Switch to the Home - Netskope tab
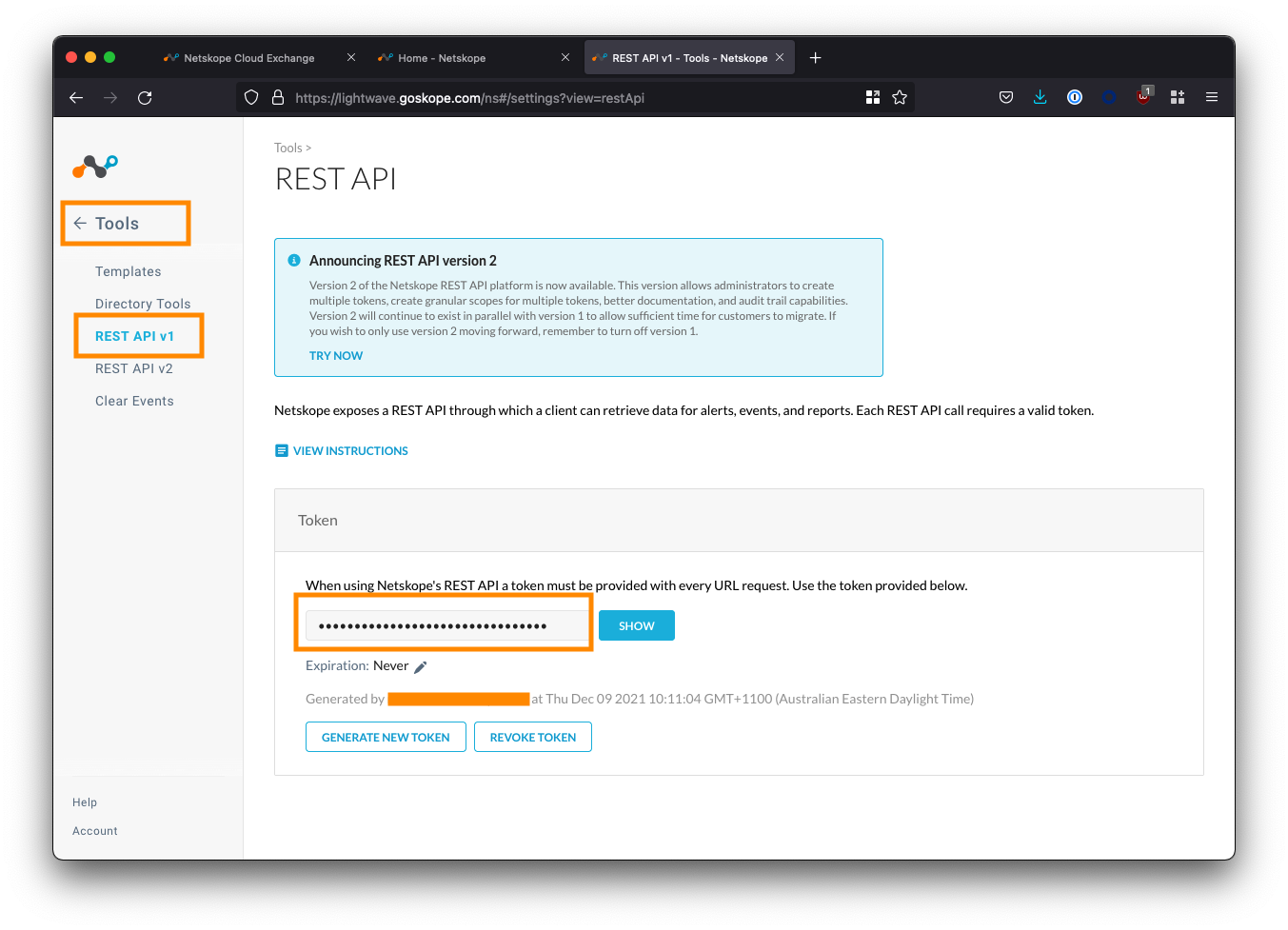Screen dimensions: 1288x930 pos(442,58)
